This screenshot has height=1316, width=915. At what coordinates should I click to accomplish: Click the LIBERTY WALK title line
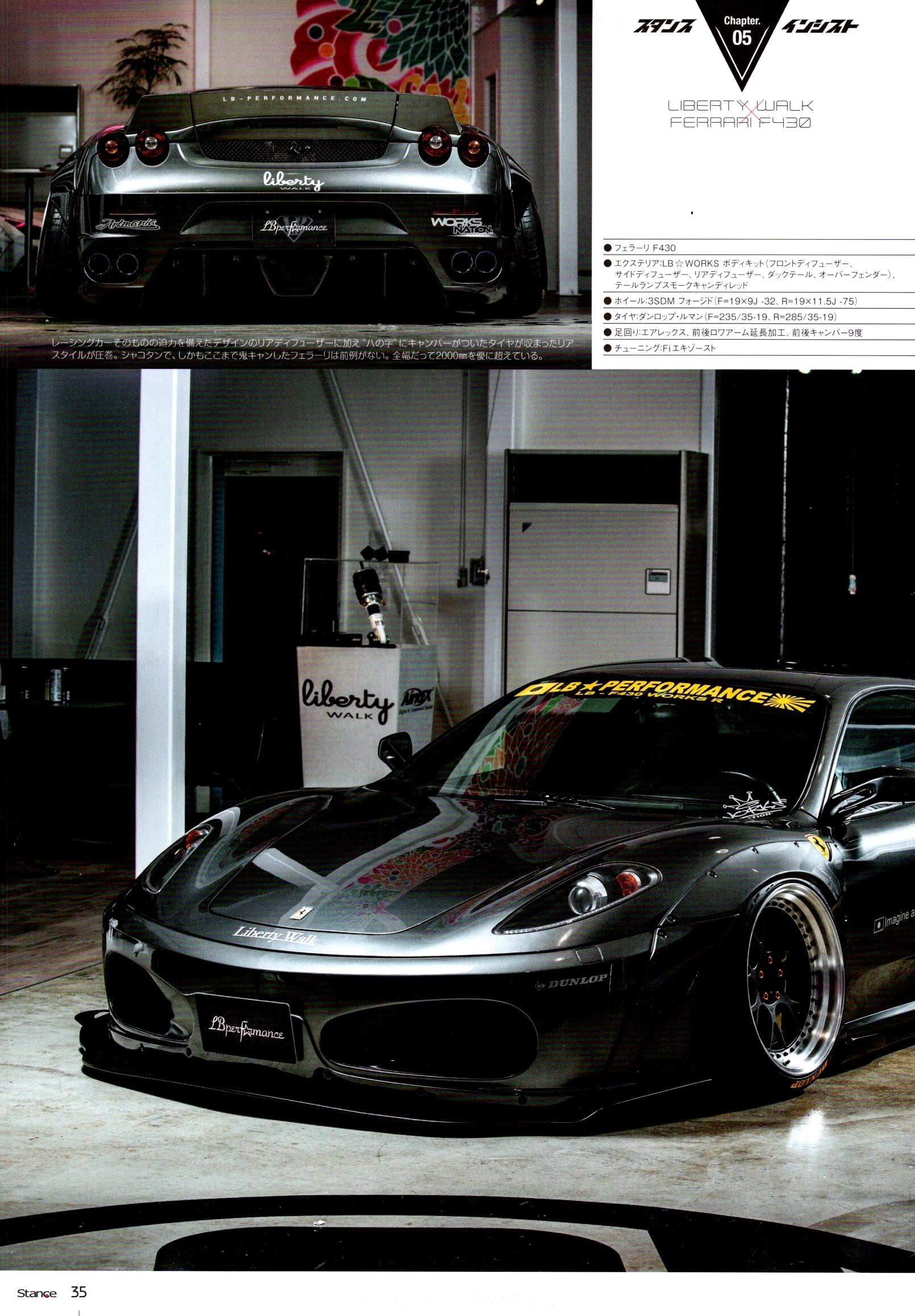coord(741,106)
